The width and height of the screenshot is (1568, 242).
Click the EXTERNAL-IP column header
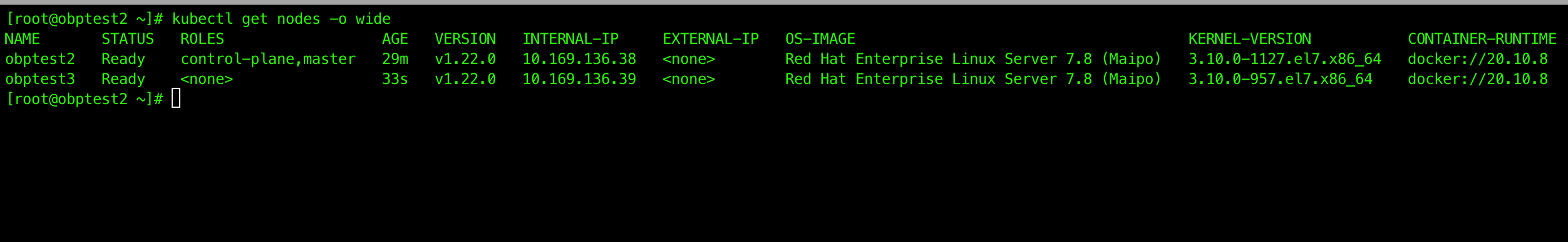711,39
